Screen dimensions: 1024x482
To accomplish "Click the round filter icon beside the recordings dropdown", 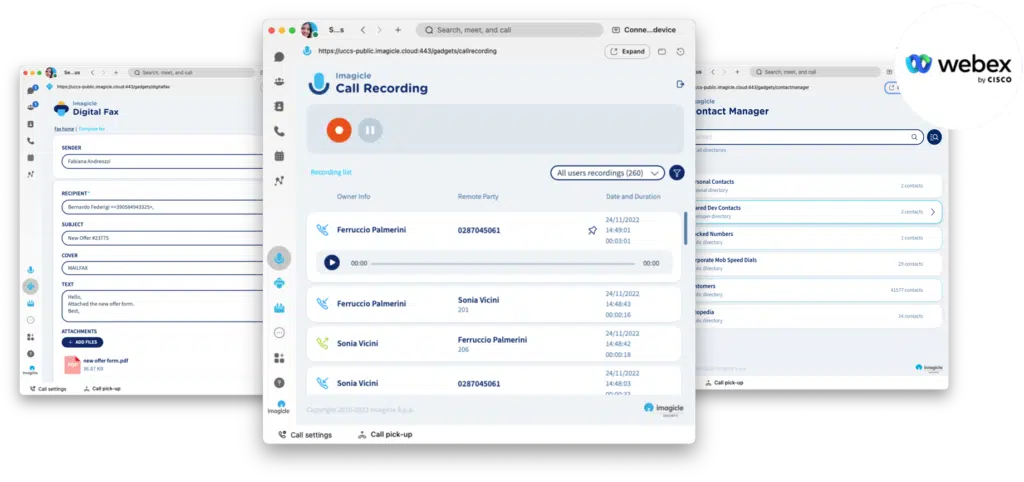I will [677, 173].
